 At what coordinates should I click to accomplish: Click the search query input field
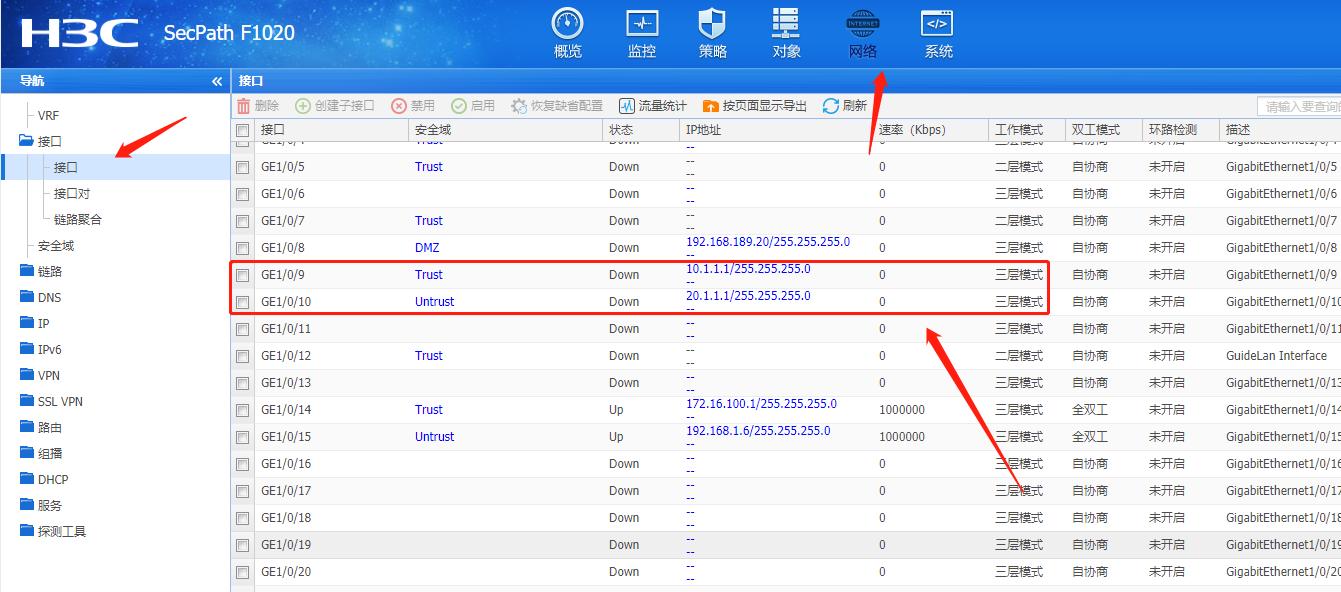(x=1298, y=106)
